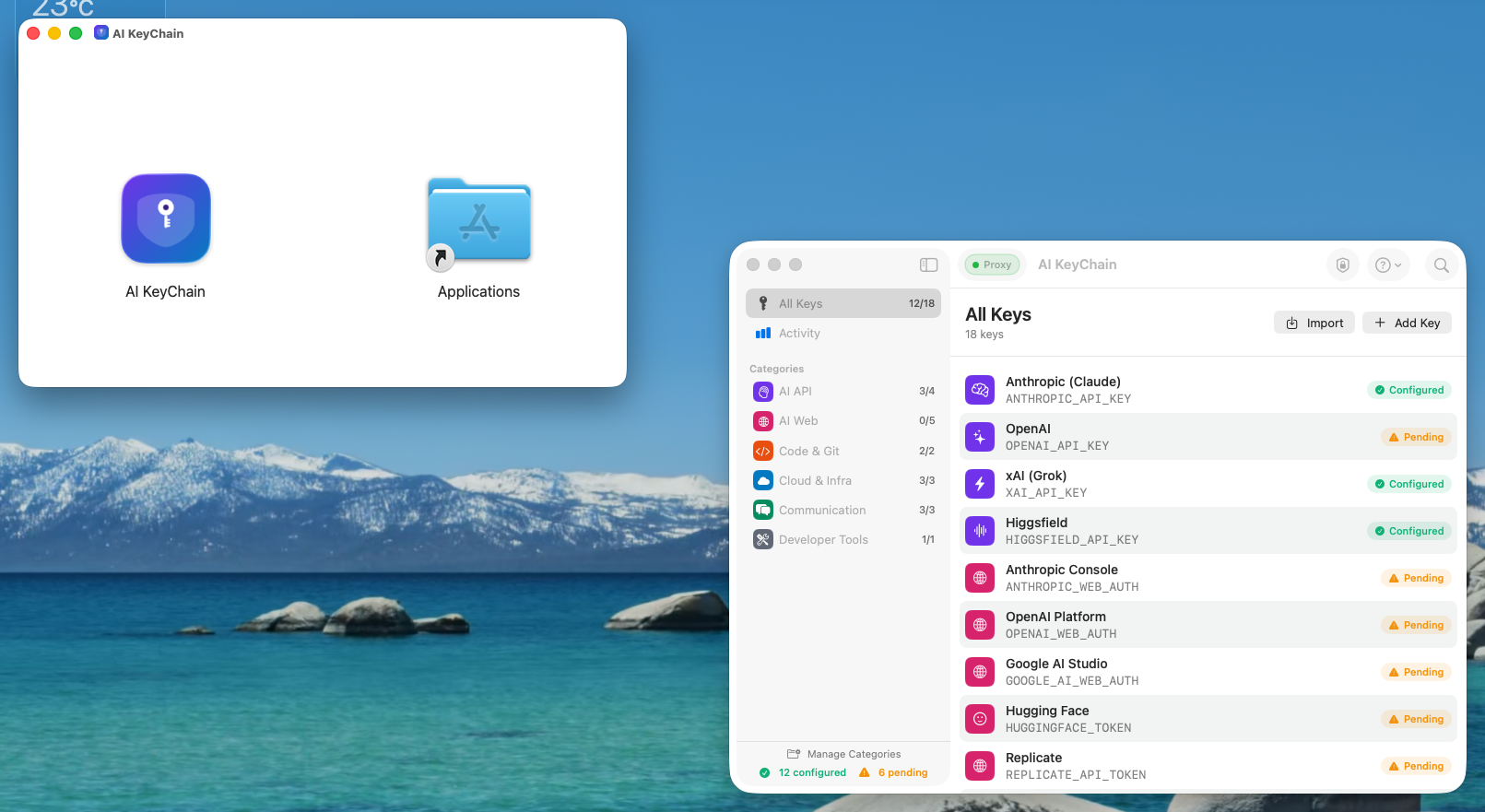Click the AI KeyChain app icon in installer
Screen dimensions: 1485x812
click(x=166, y=219)
